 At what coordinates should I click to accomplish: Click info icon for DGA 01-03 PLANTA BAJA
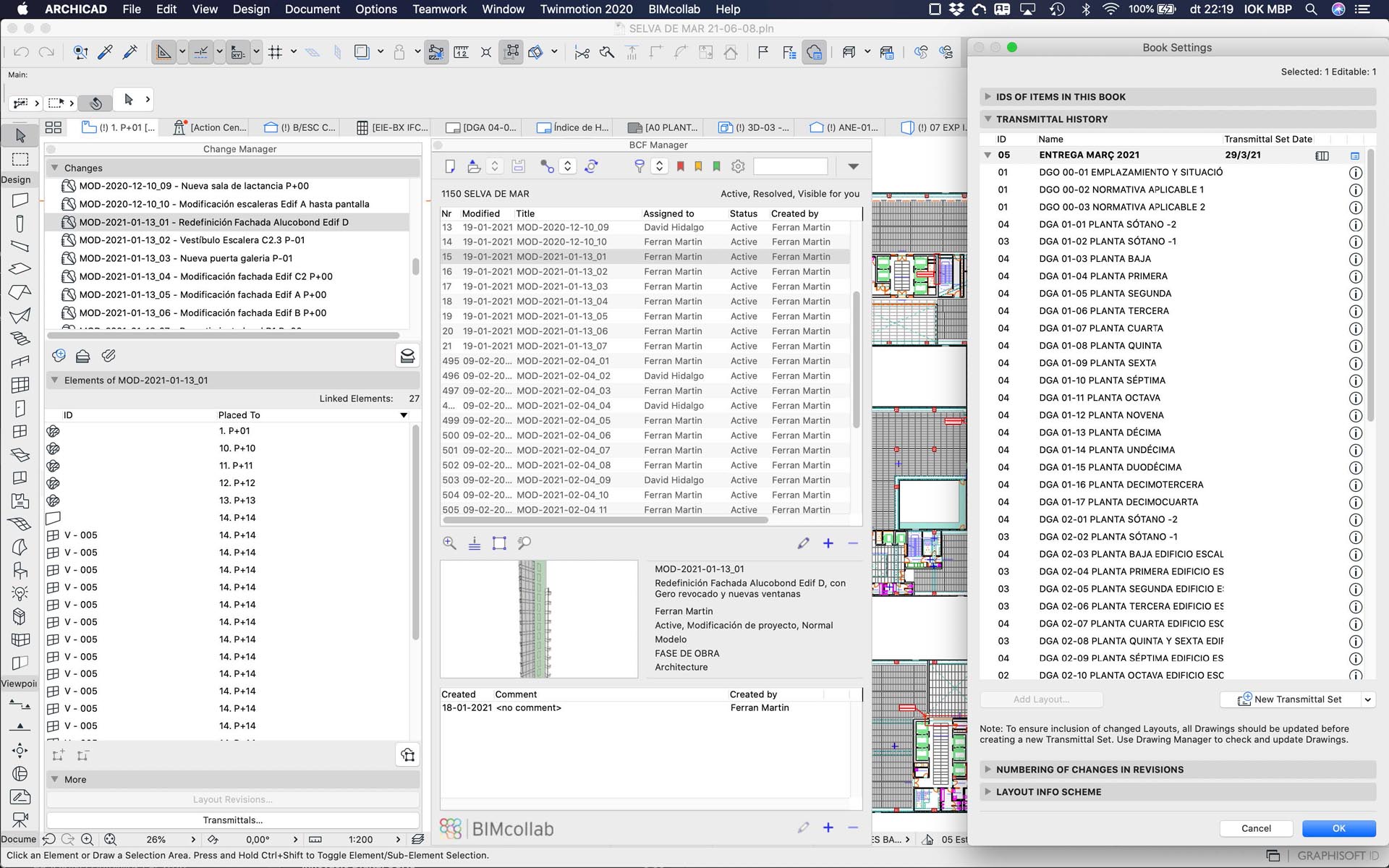[1356, 259]
